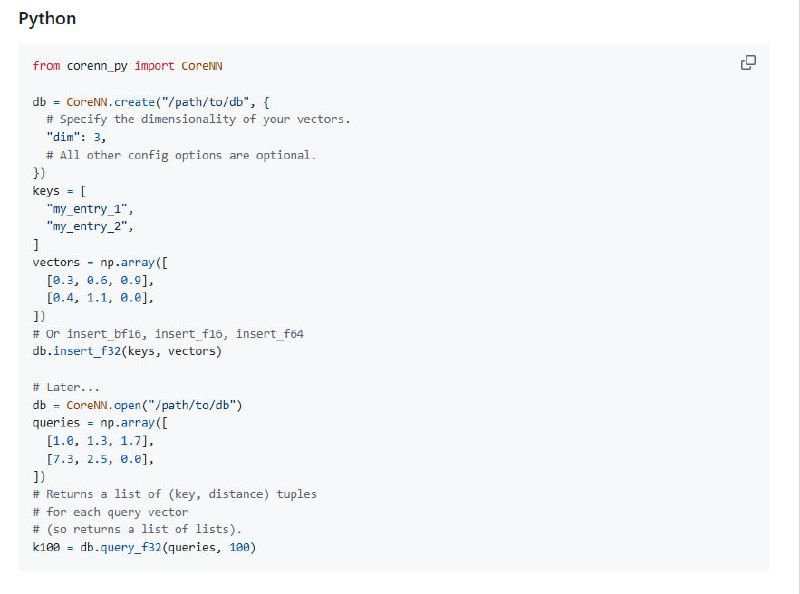Click the CoreNN.open call line
This screenshot has height=594, width=800.
137,405
